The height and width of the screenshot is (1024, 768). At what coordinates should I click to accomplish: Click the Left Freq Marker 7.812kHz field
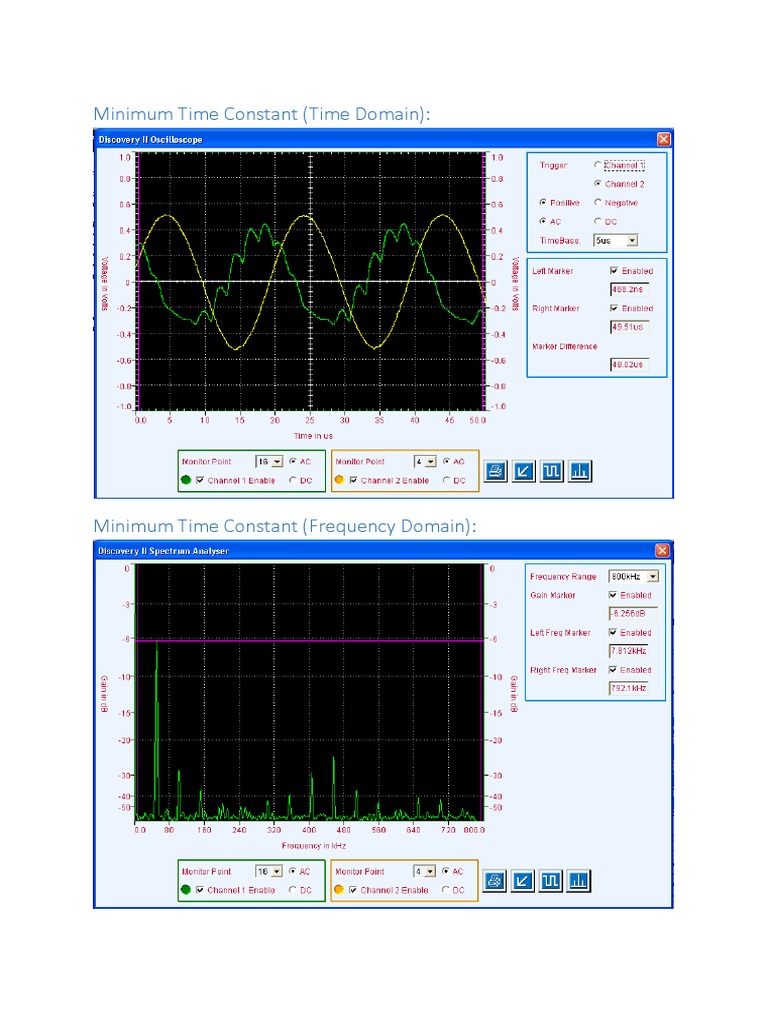point(628,650)
